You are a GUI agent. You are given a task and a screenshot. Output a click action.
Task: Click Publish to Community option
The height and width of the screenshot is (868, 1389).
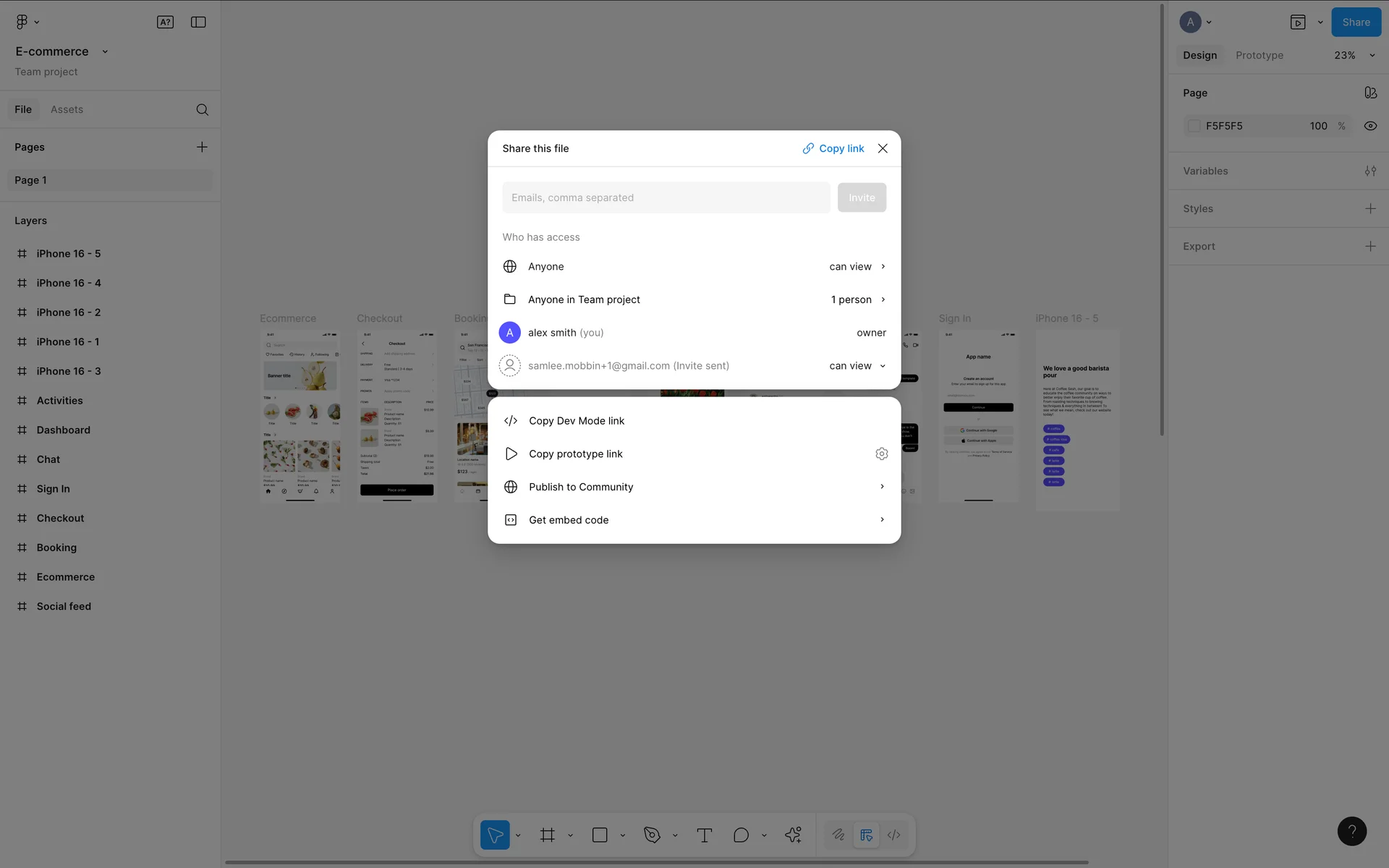581,487
